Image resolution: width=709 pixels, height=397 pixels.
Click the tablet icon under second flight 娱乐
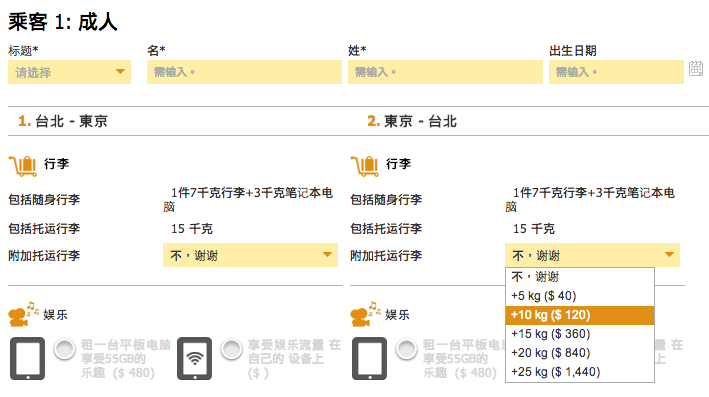pos(369,358)
